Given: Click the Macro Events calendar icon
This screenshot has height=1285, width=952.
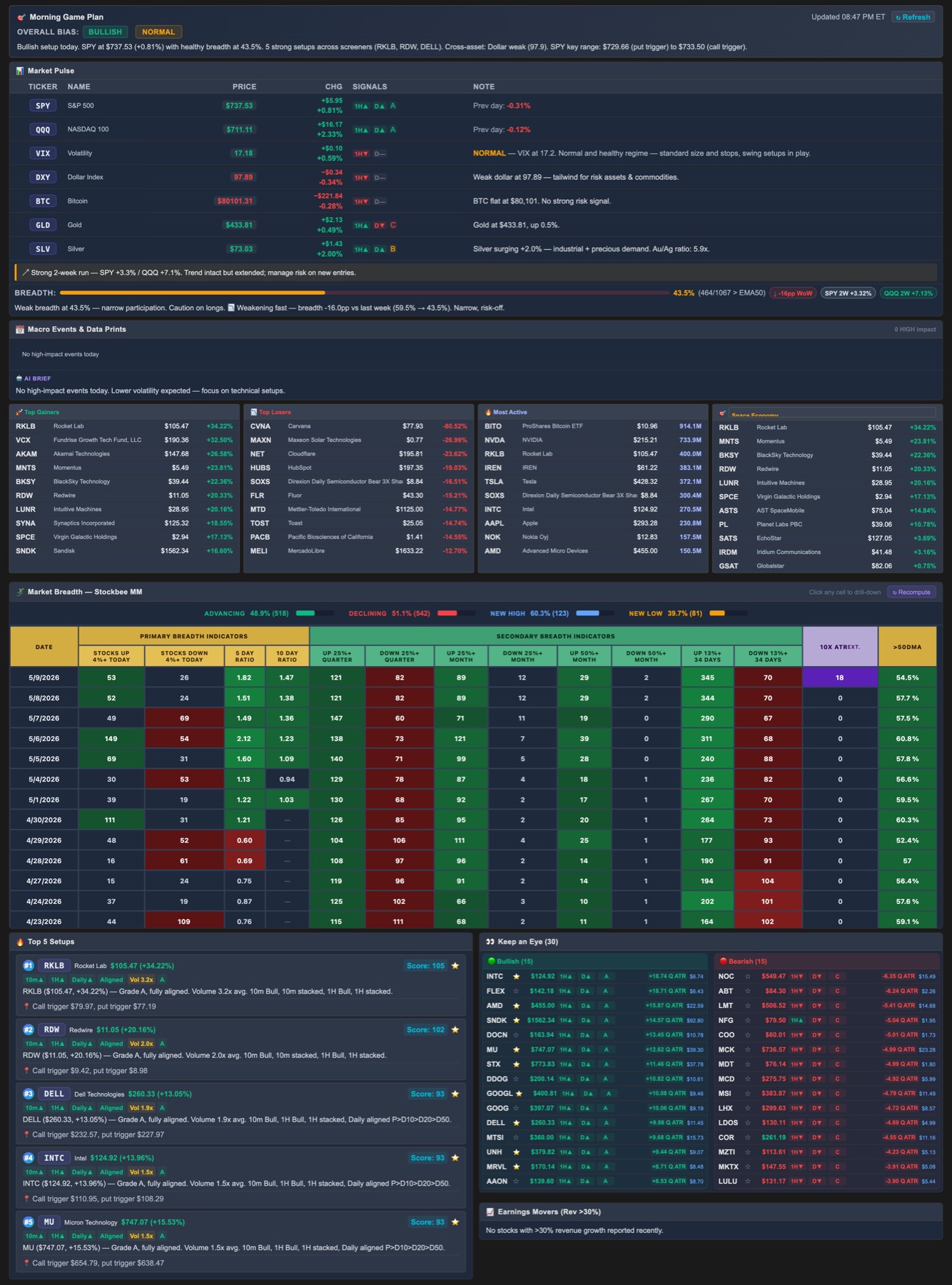Looking at the screenshot, I should tap(20, 329).
